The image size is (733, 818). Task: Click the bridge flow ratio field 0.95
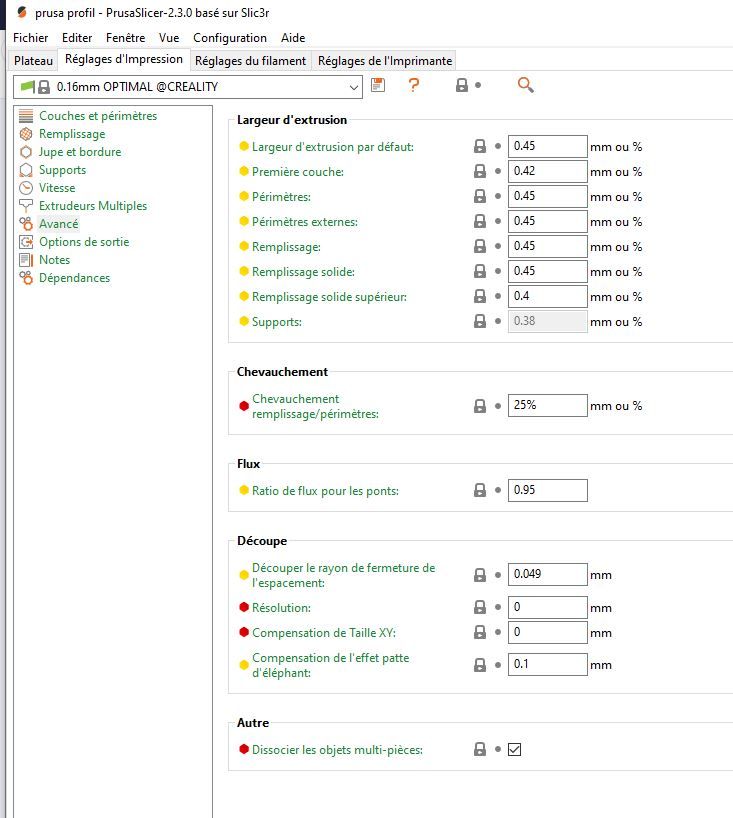[x=547, y=490]
